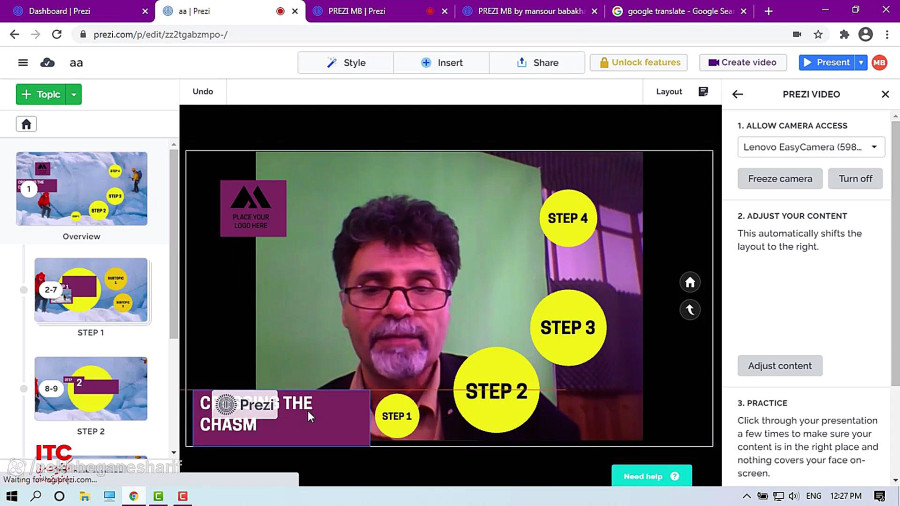Expand the Topic type dropdown arrow

[x=74, y=94]
